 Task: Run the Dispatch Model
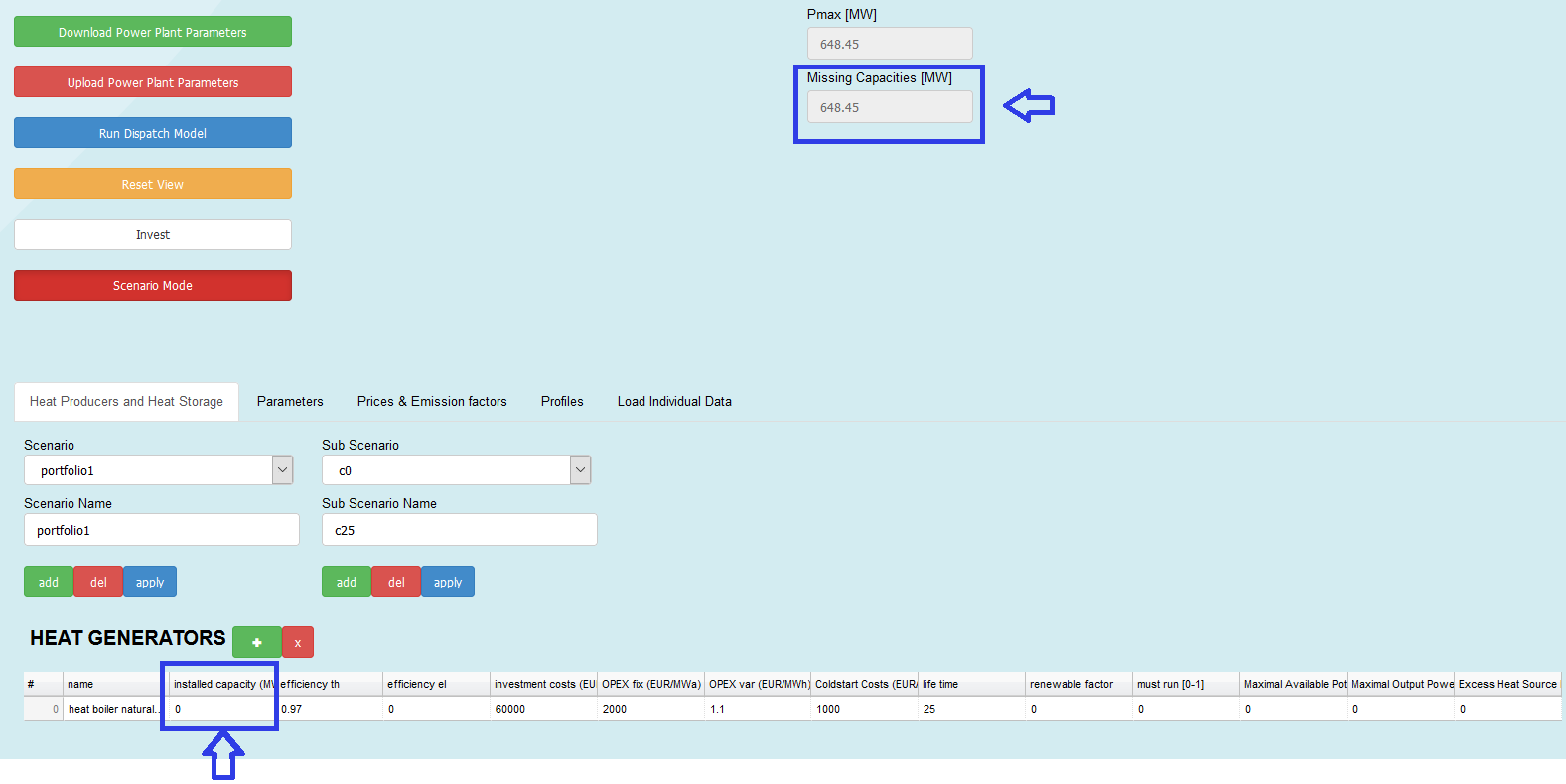click(x=153, y=133)
